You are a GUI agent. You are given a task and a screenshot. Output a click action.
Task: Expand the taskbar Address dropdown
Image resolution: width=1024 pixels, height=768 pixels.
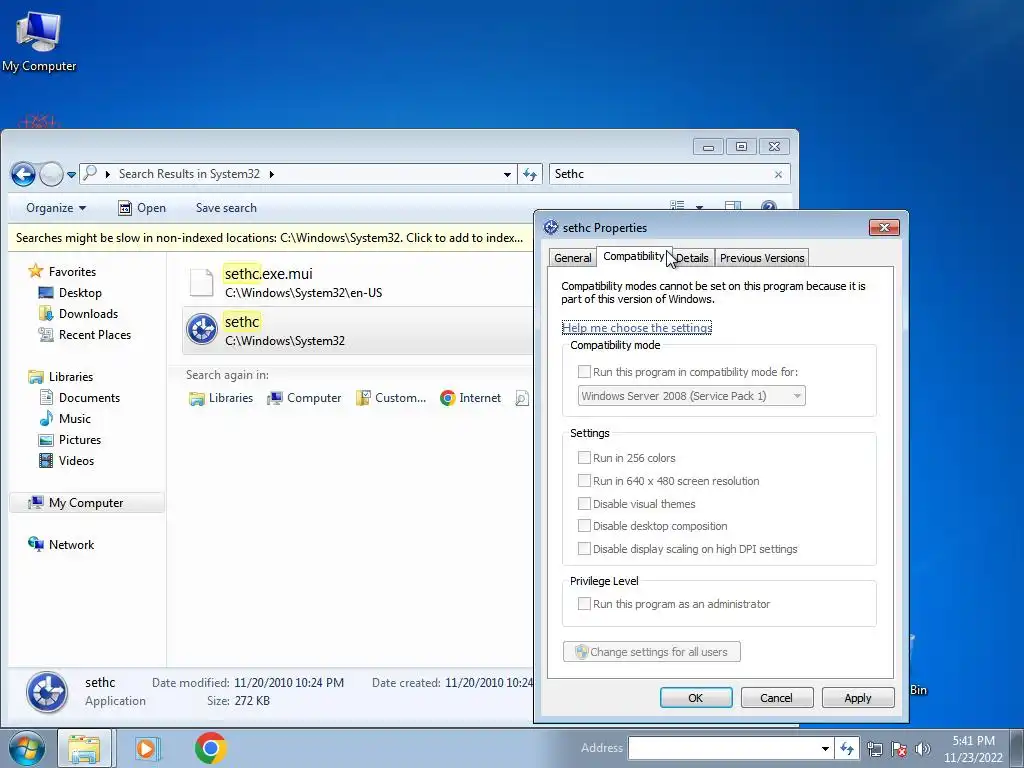tap(825, 748)
